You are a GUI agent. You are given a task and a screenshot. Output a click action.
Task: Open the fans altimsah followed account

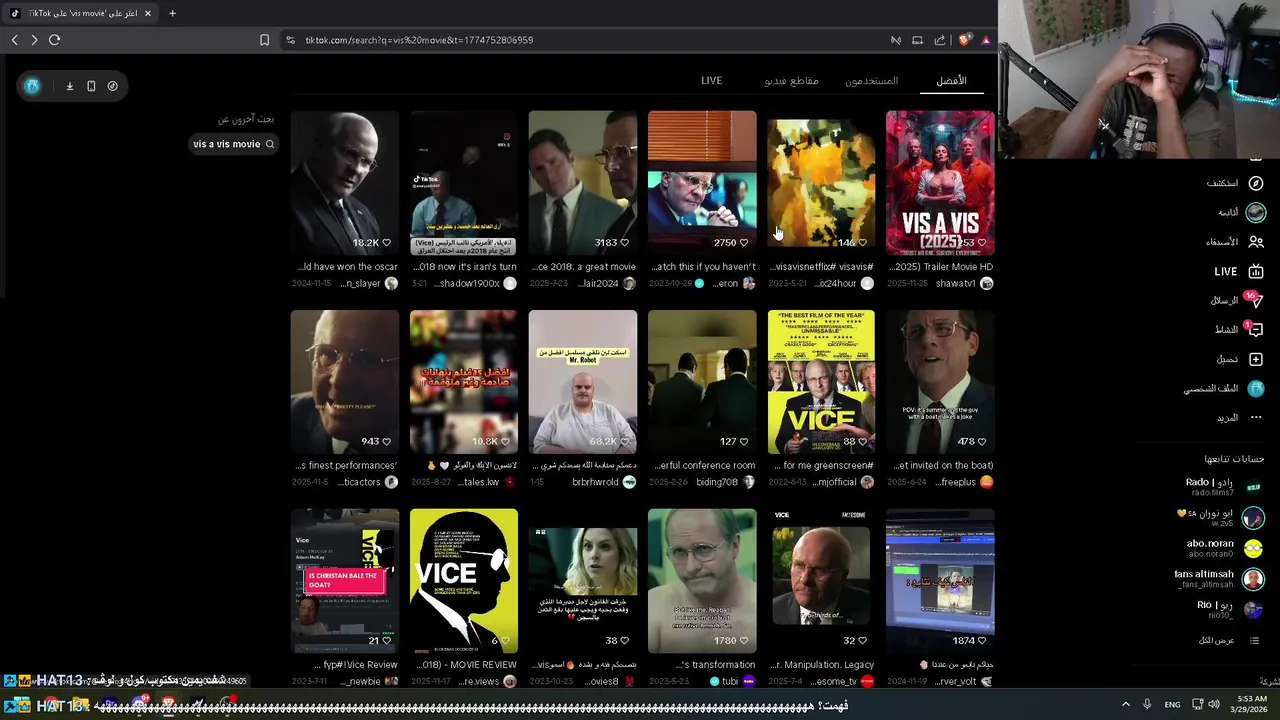1219,578
